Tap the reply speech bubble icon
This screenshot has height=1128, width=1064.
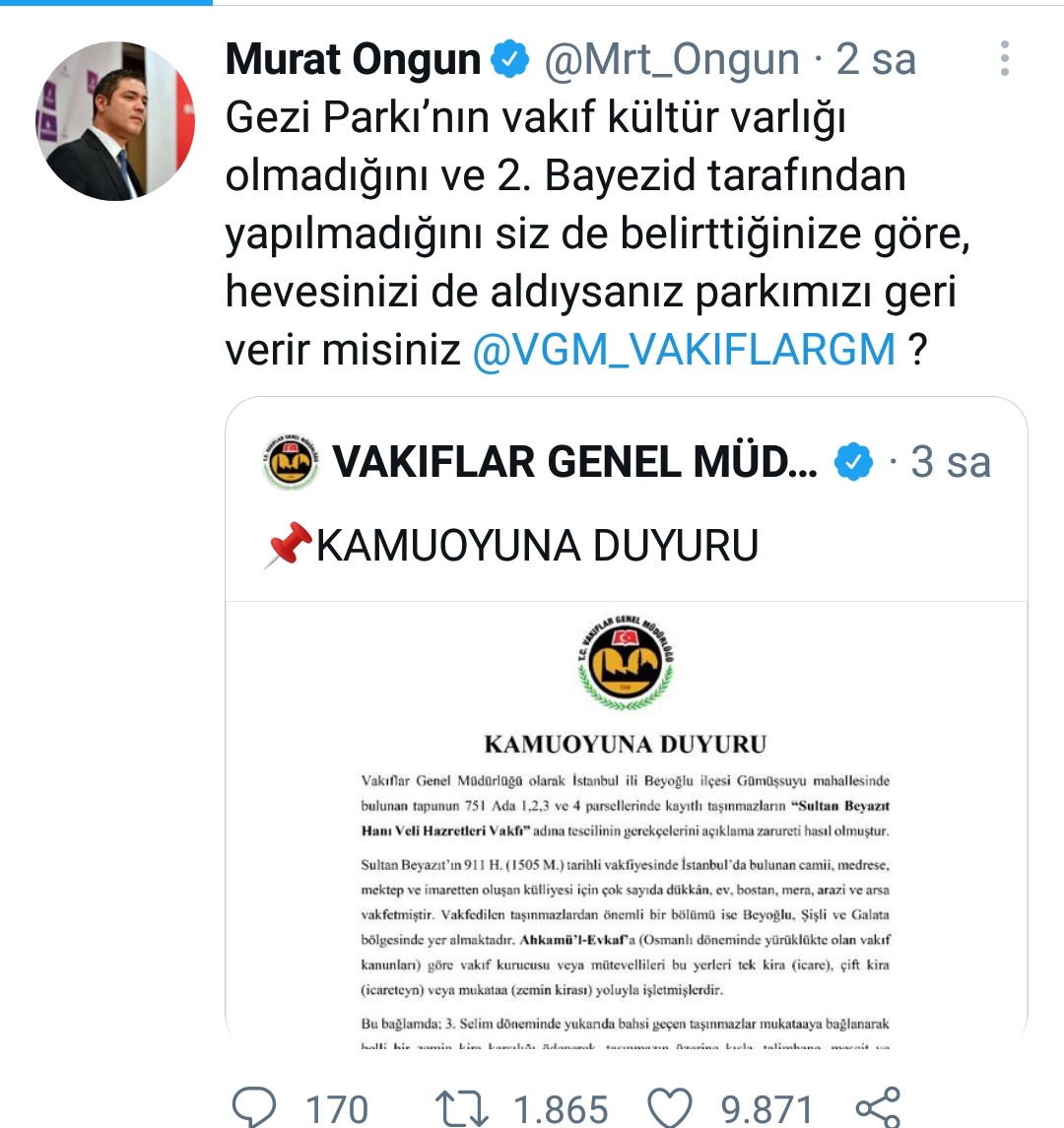[253, 1106]
